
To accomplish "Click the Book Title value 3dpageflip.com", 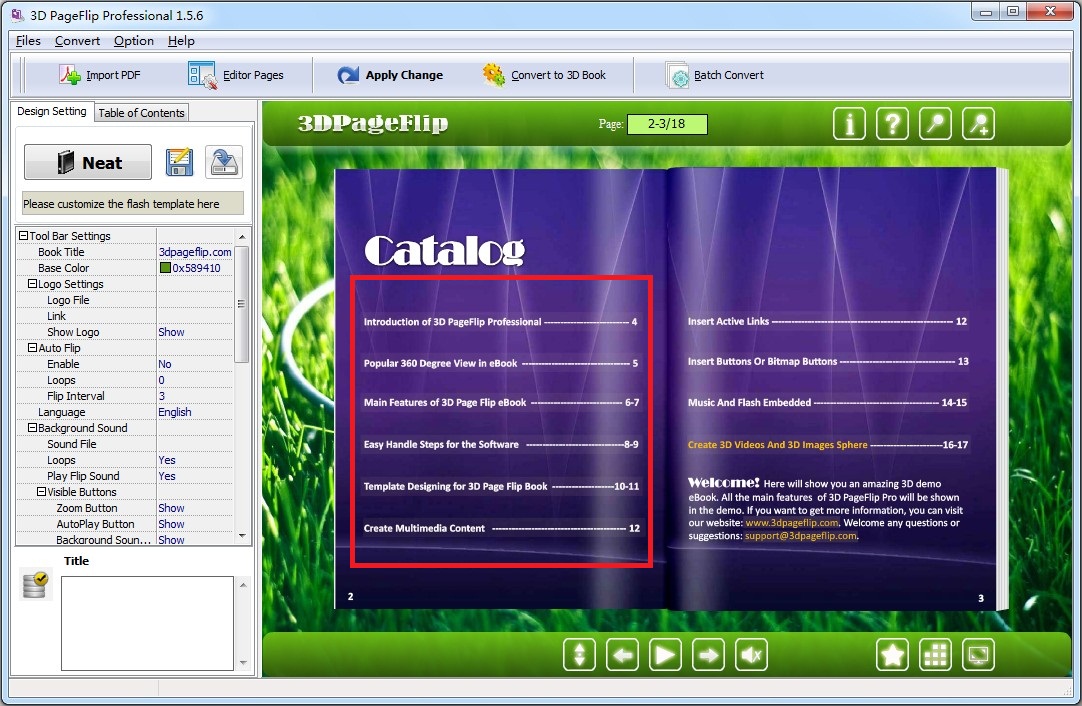I will click(x=195, y=252).
